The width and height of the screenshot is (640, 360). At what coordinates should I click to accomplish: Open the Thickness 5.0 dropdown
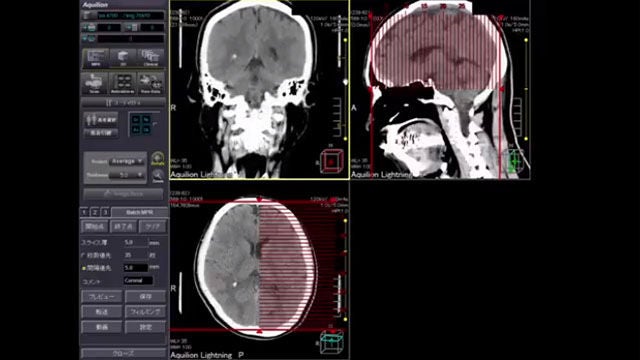click(128, 175)
